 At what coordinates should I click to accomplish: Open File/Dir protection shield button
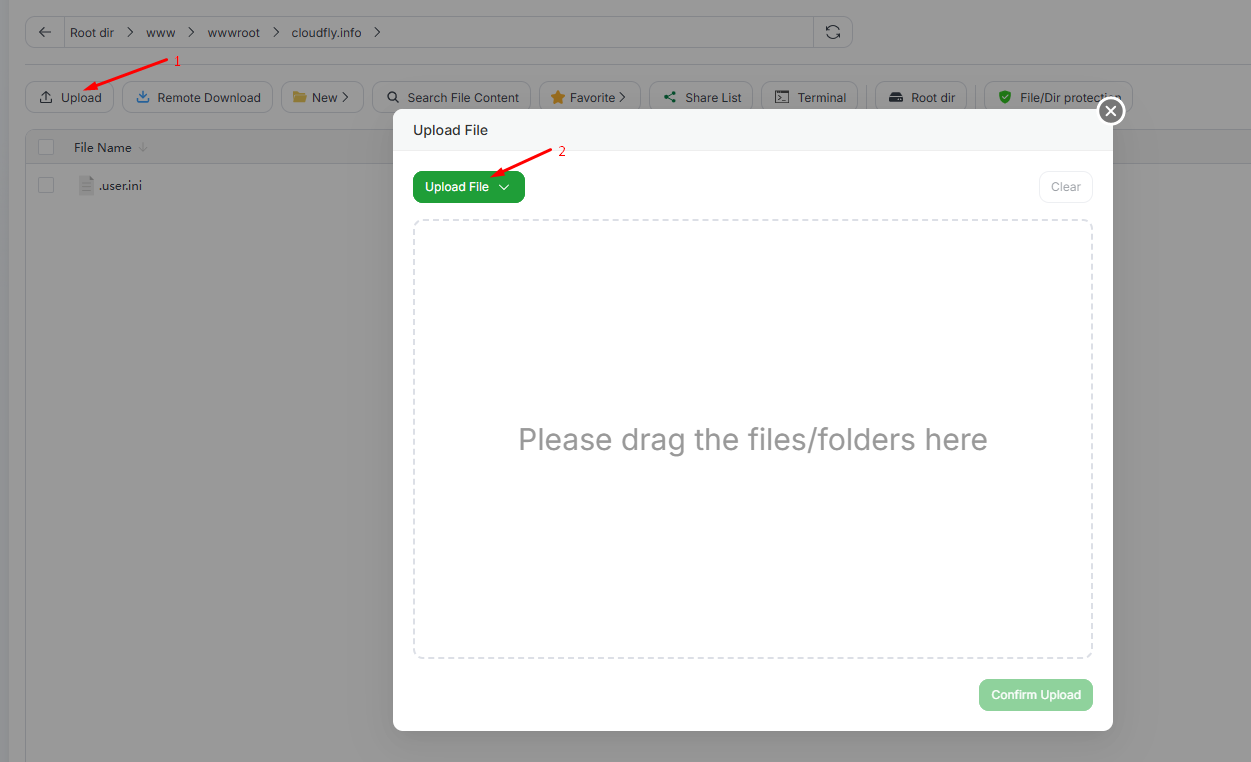(1057, 97)
